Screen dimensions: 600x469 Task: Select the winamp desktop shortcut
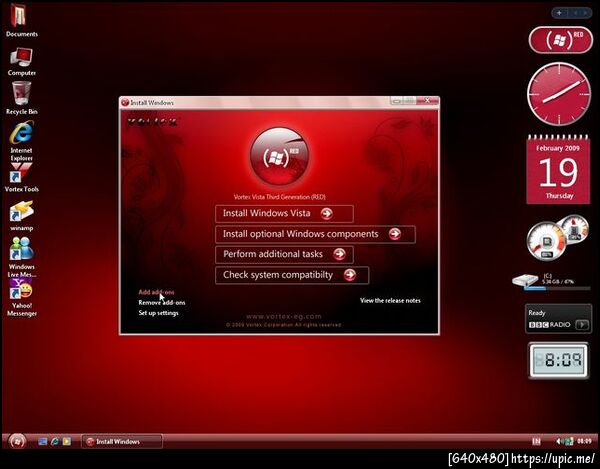point(21,215)
